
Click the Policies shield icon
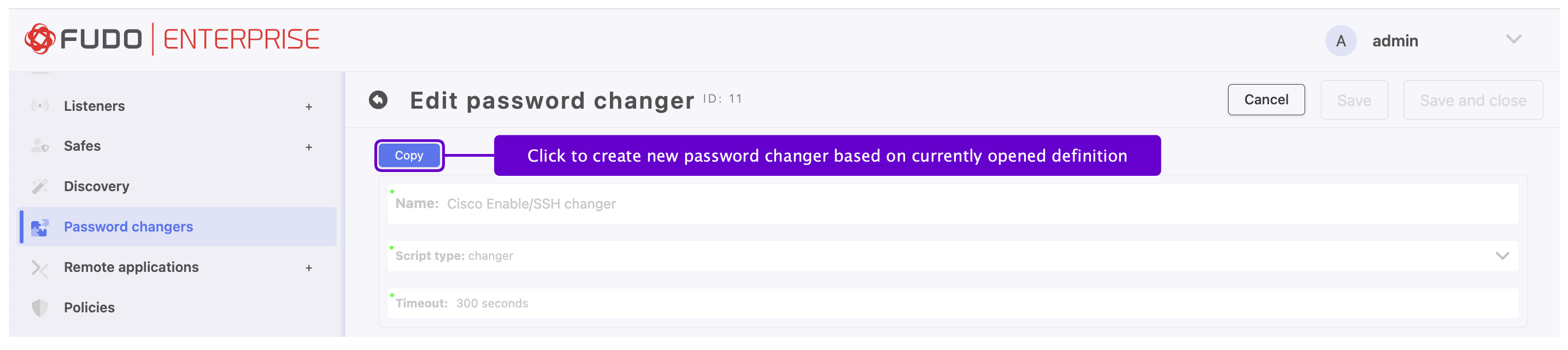tap(39, 307)
